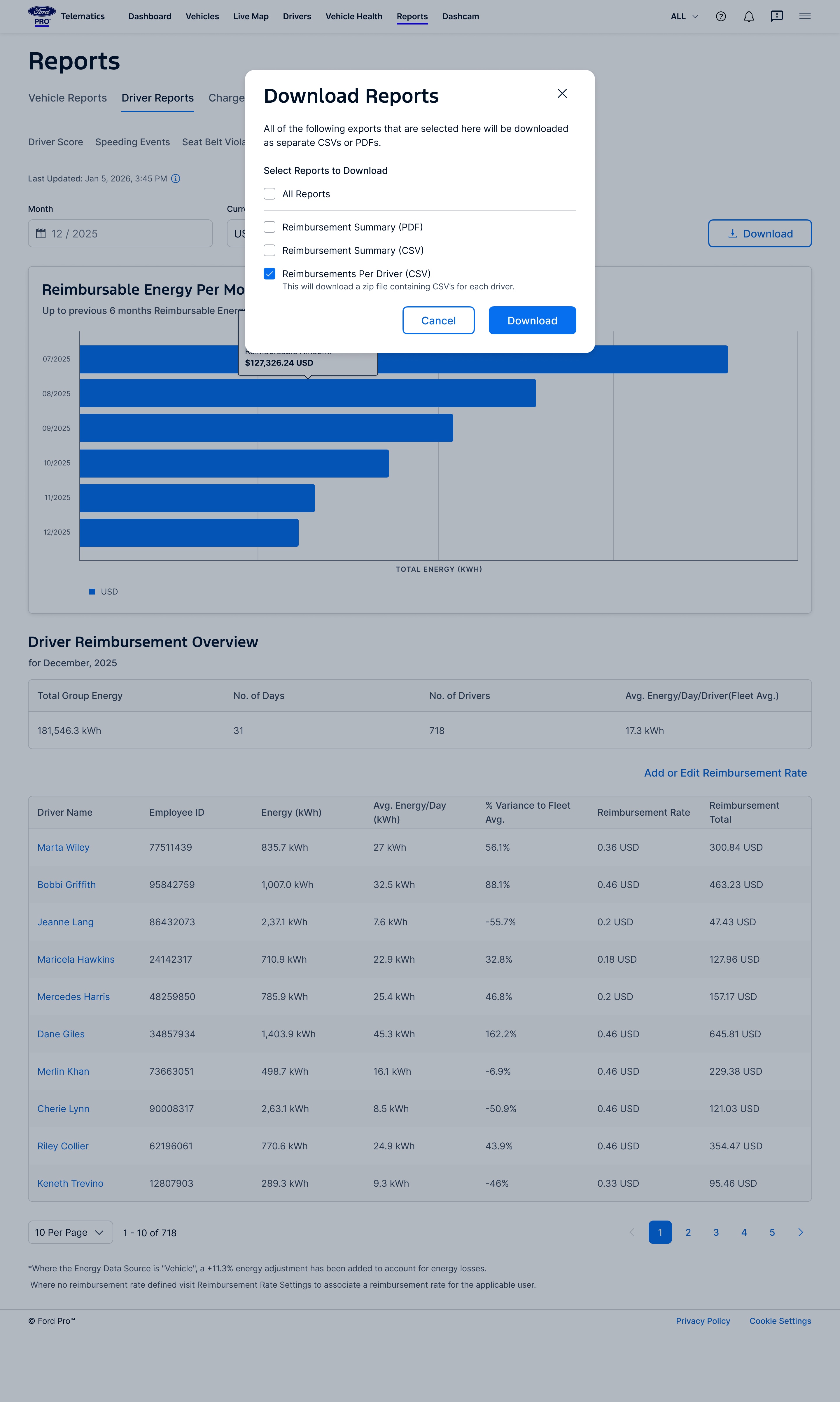Enable the All Reports checkbox
Screen dimensions: 840x1402
click(x=269, y=194)
